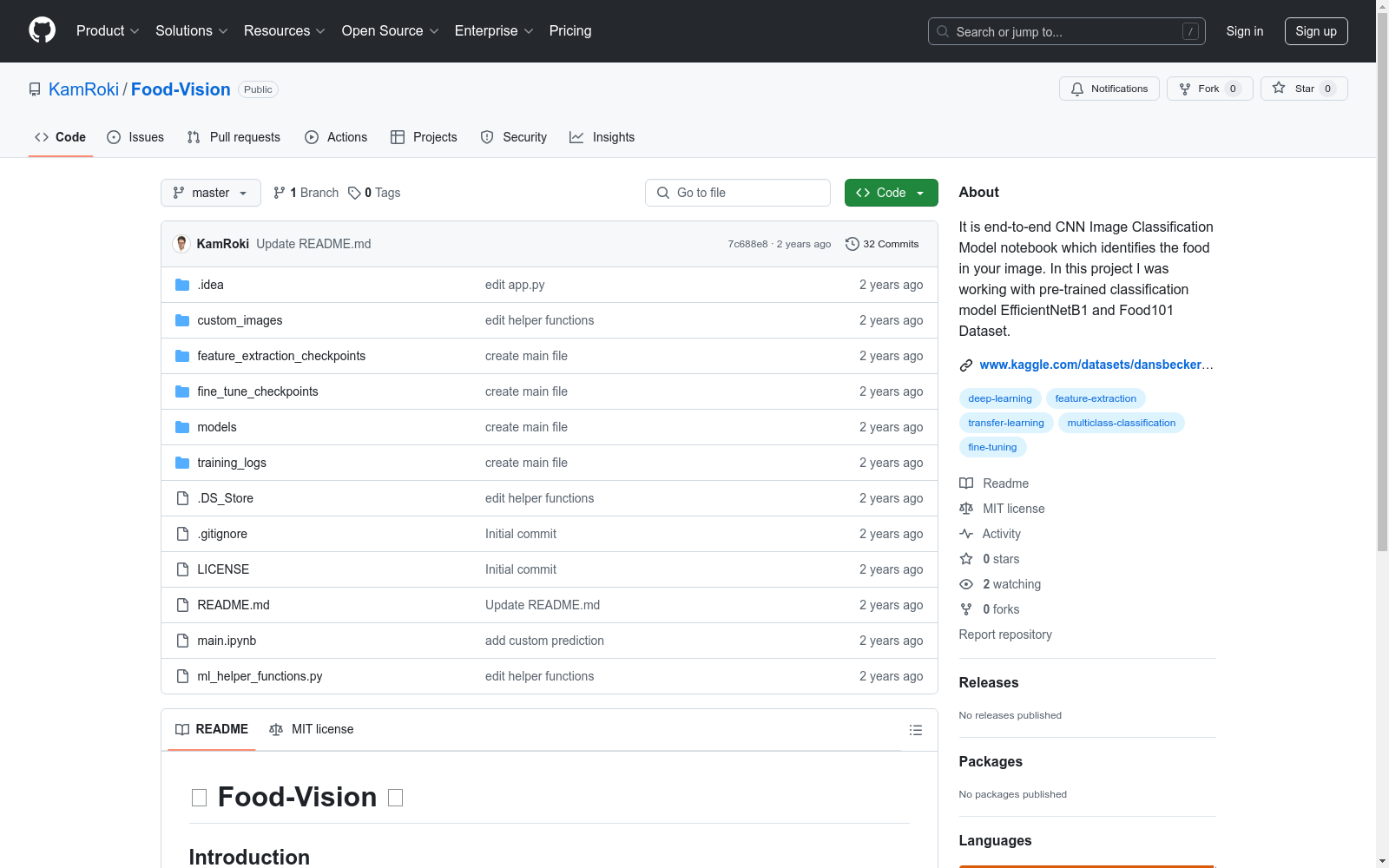
Task: Open the .gitignore file
Action: (222, 534)
